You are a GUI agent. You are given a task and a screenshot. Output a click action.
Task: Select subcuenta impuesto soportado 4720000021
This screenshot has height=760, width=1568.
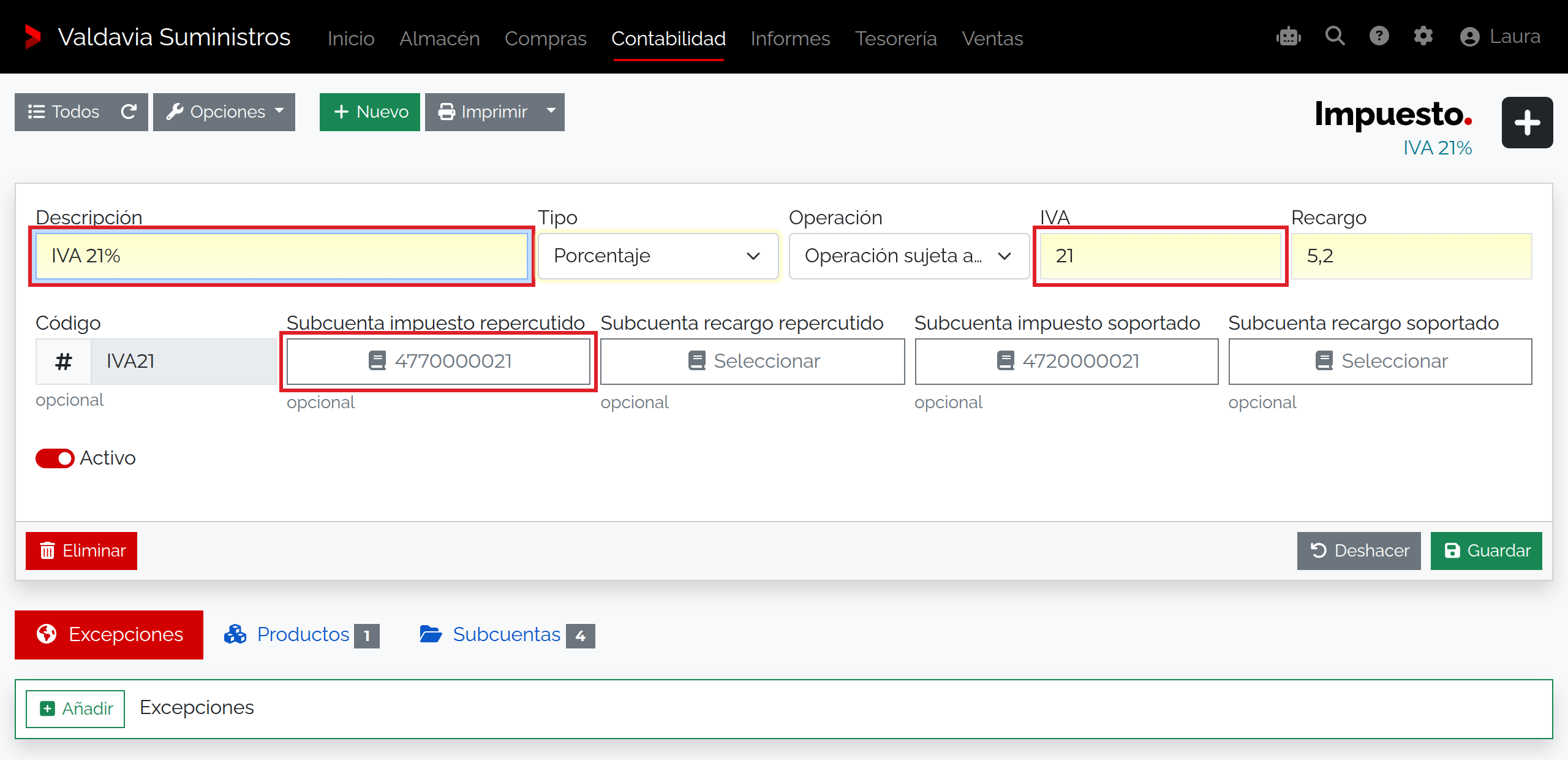[x=1066, y=362]
